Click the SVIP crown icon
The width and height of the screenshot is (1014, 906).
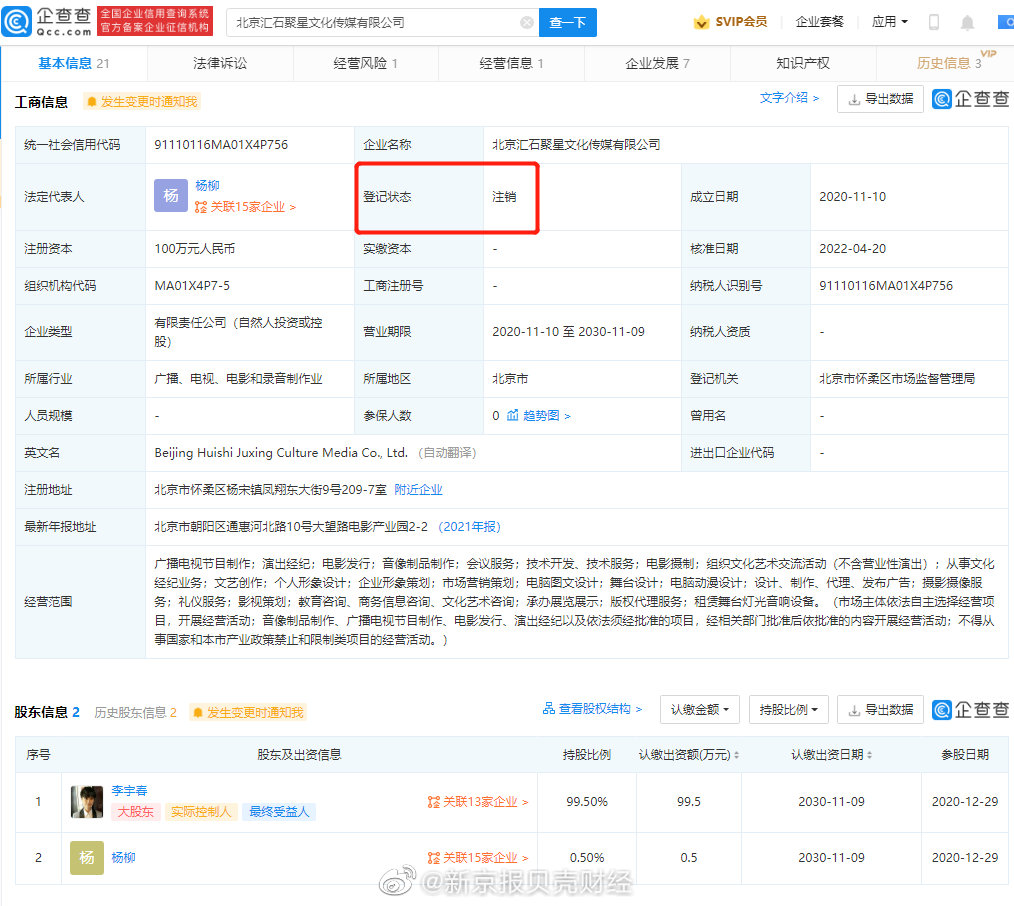click(701, 23)
